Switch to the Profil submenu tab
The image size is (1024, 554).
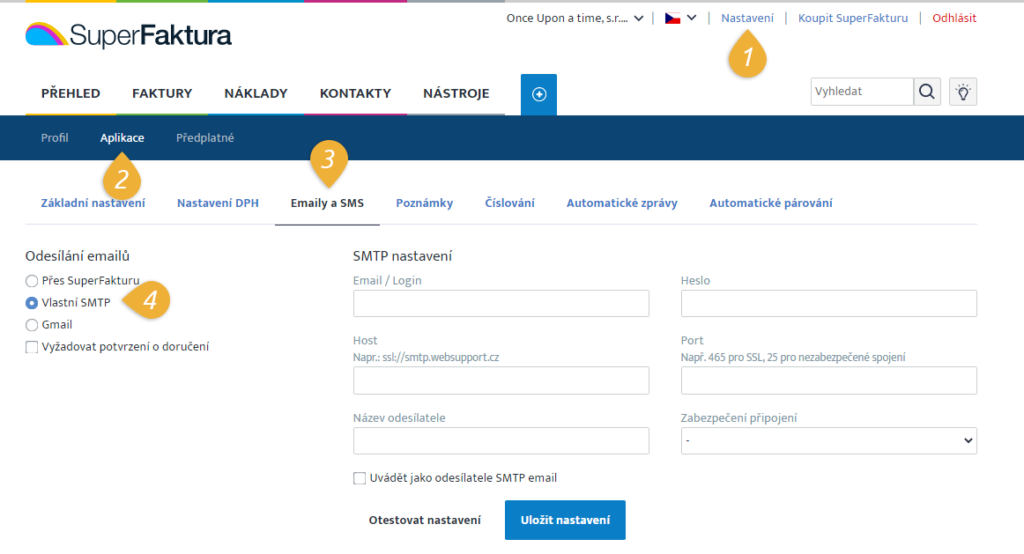coord(54,138)
